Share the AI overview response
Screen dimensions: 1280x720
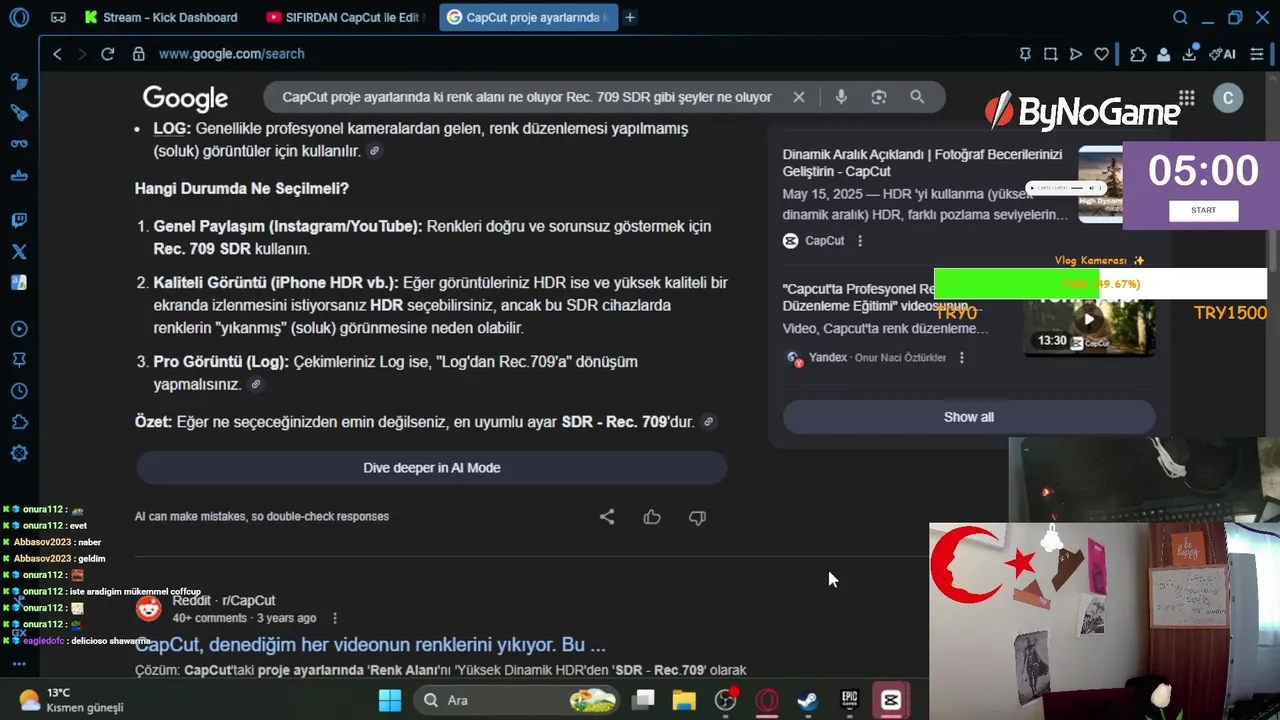(x=607, y=517)
